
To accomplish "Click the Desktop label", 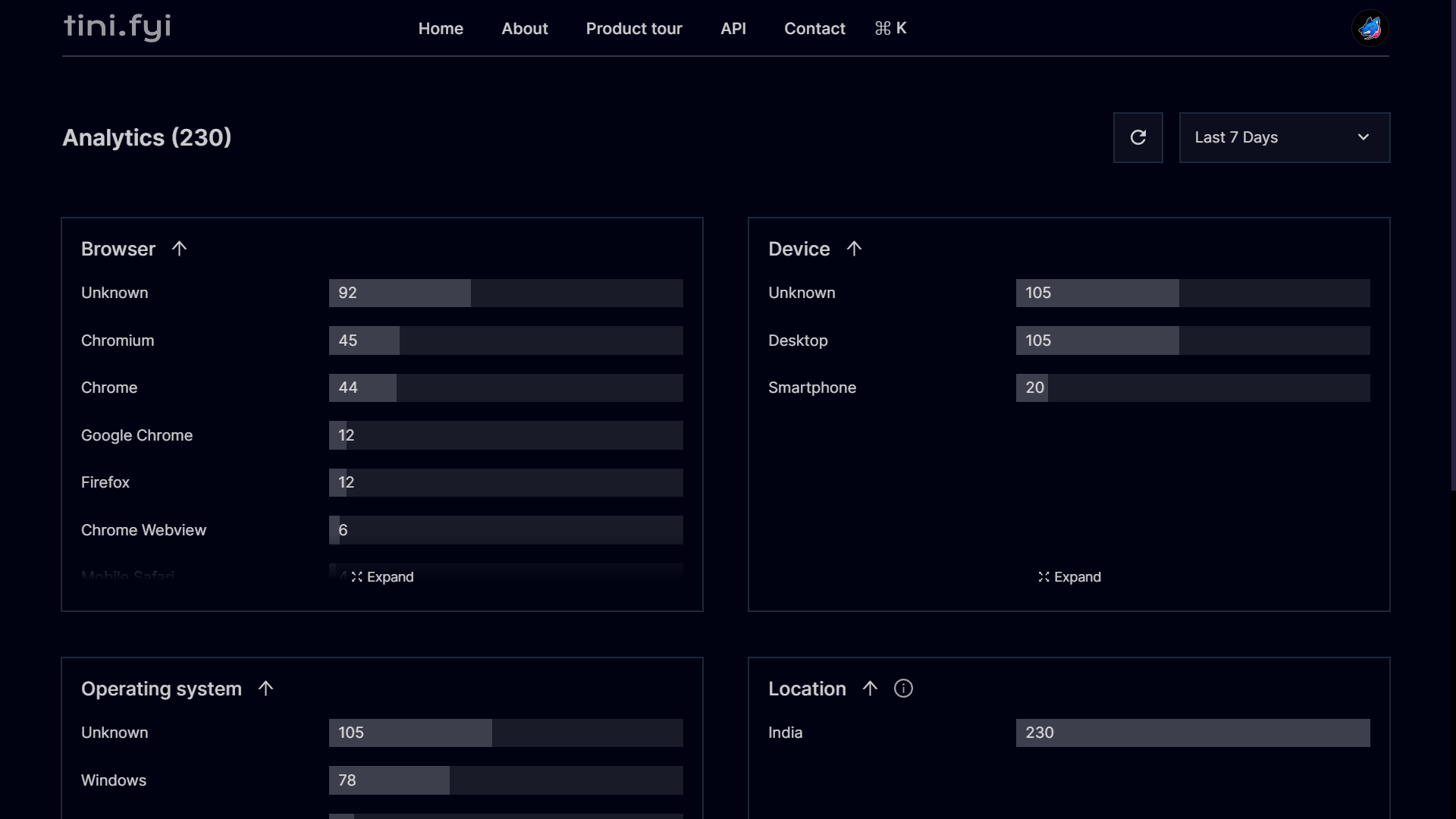I will (x=798, y=340).
